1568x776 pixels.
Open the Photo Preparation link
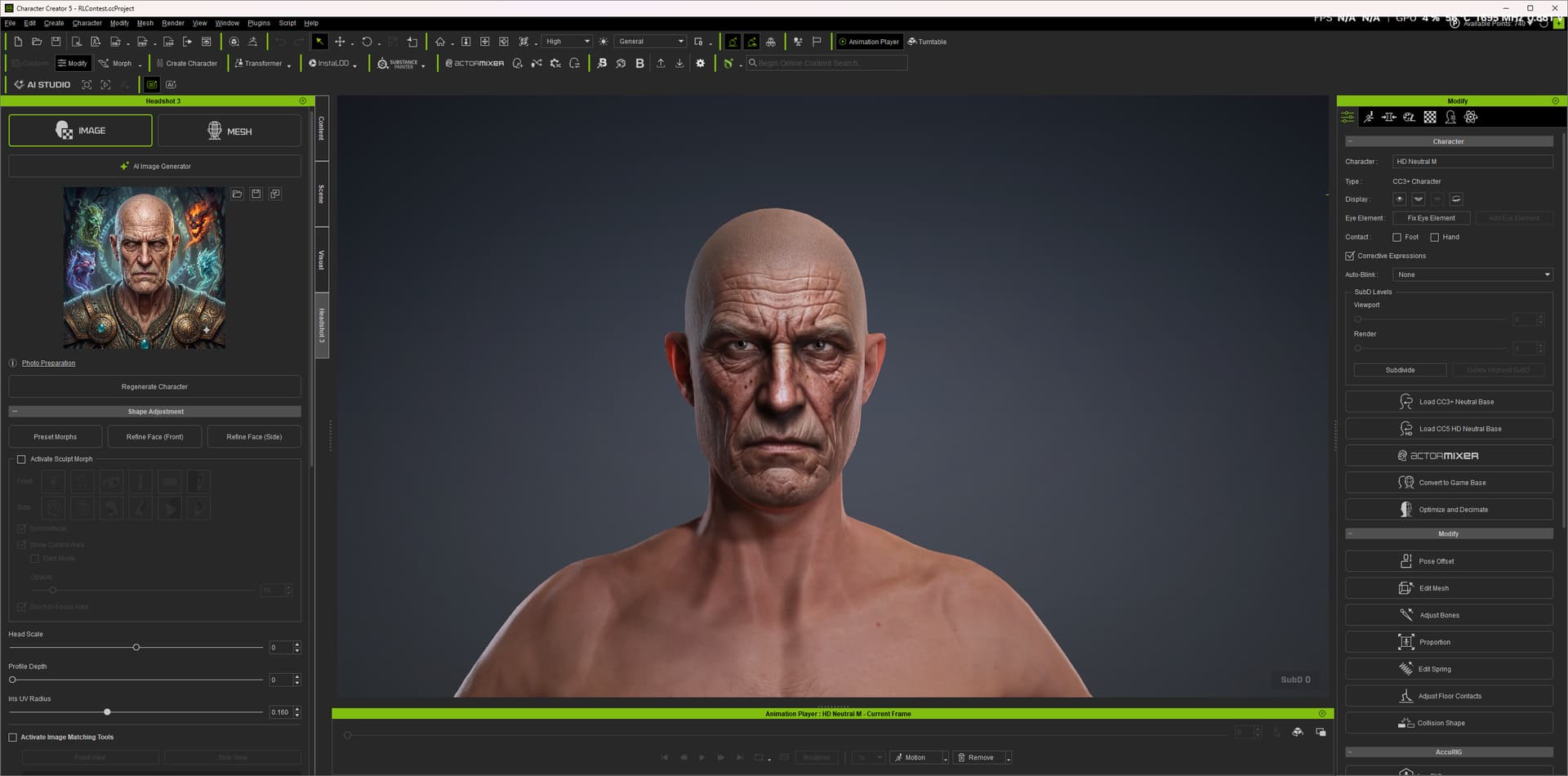point(48,363)
